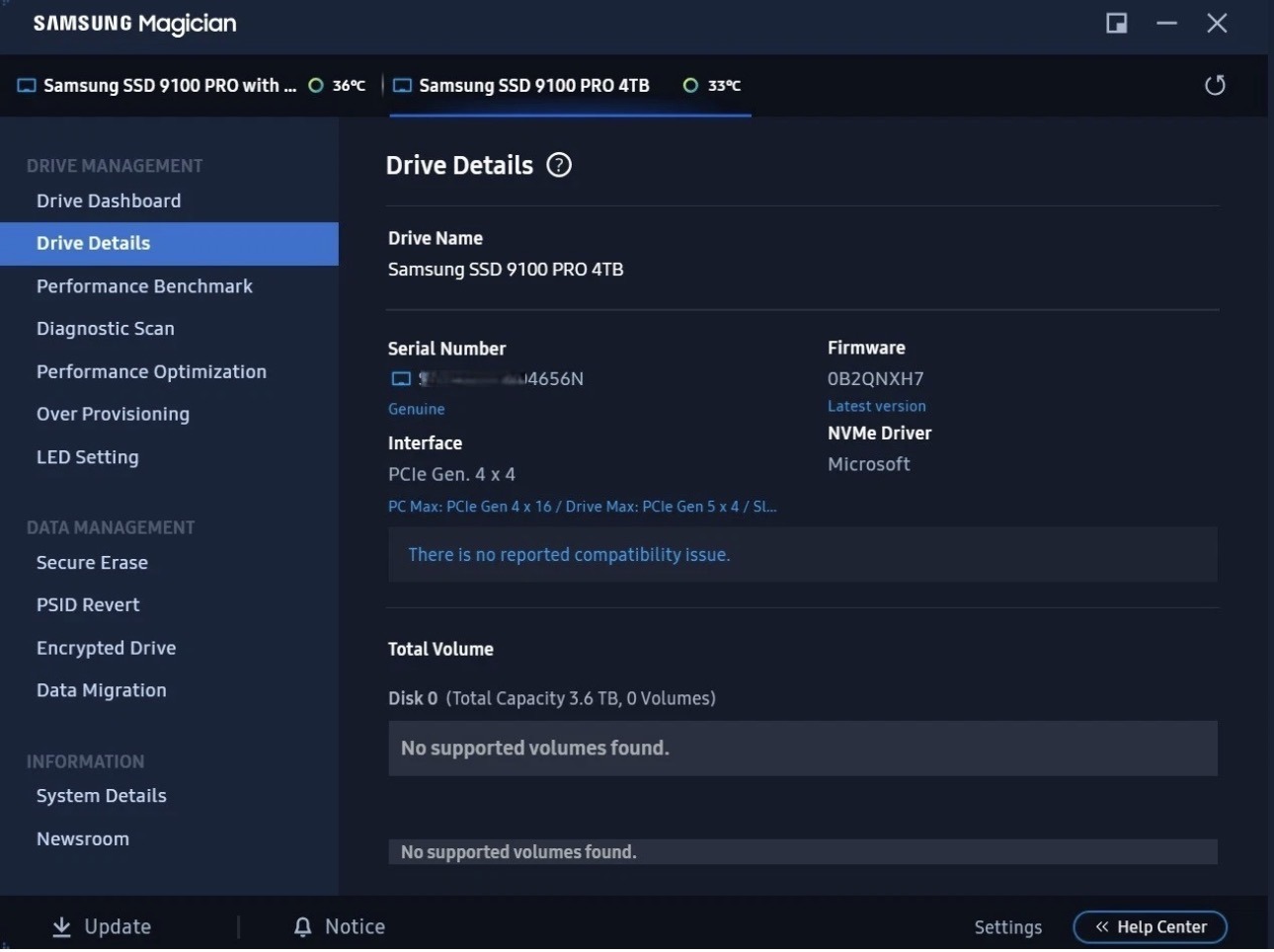Viewport: 1274px width, 952px height.
Task: Click the Microsoft NVMe driver value
Action: [869, 464]
